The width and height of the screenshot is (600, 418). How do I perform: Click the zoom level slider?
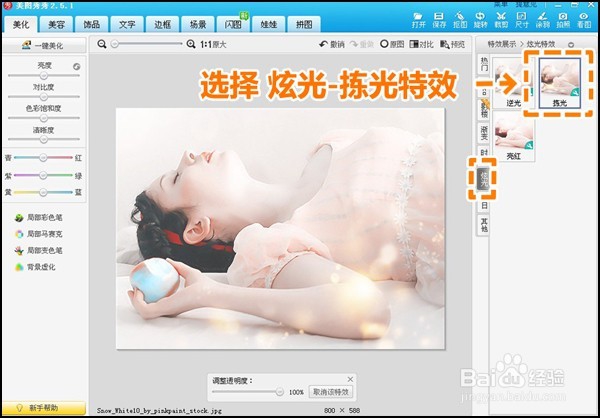tap(146, 44)
